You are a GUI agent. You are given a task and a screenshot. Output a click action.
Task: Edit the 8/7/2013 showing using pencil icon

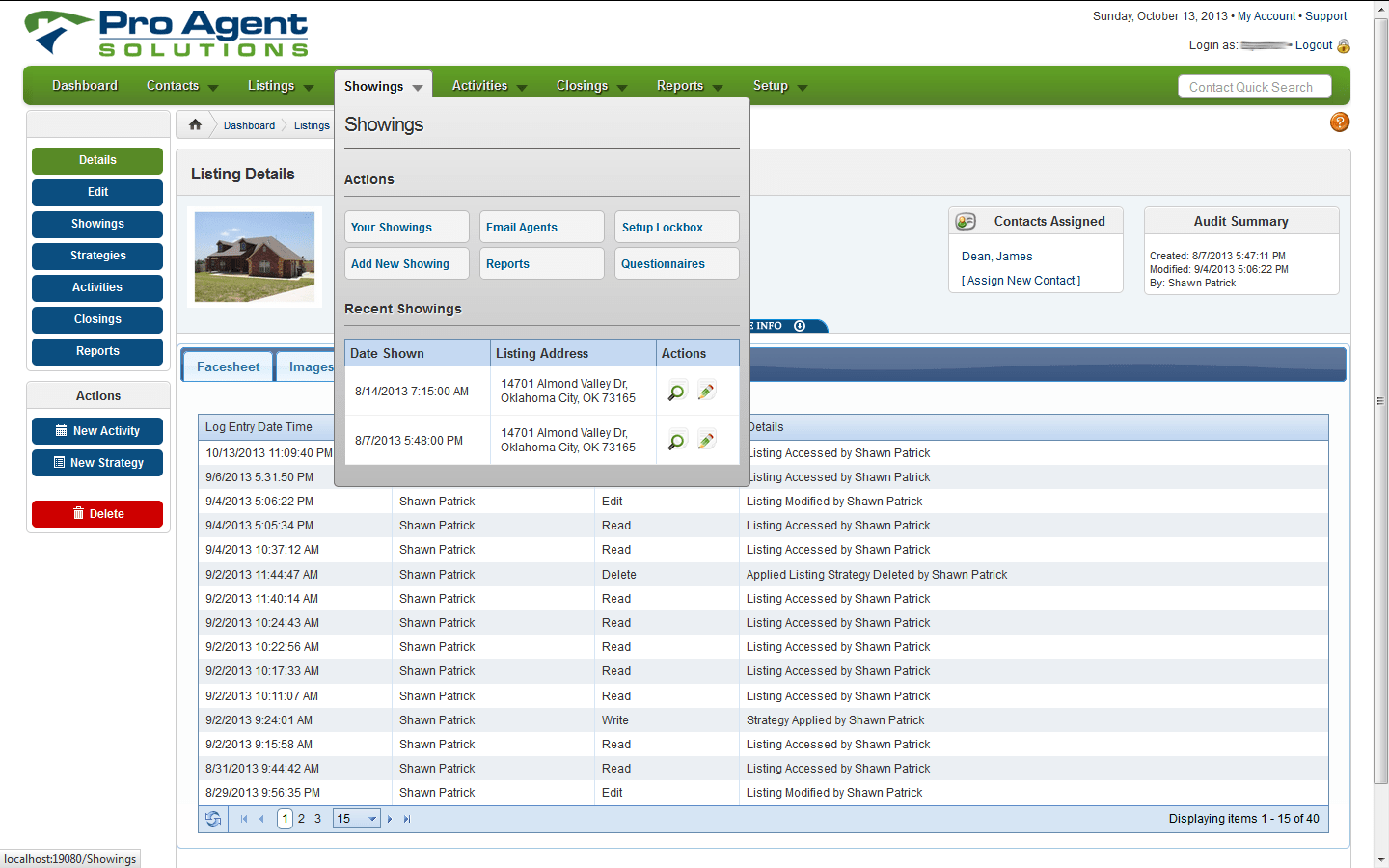[x=706, y=439]
